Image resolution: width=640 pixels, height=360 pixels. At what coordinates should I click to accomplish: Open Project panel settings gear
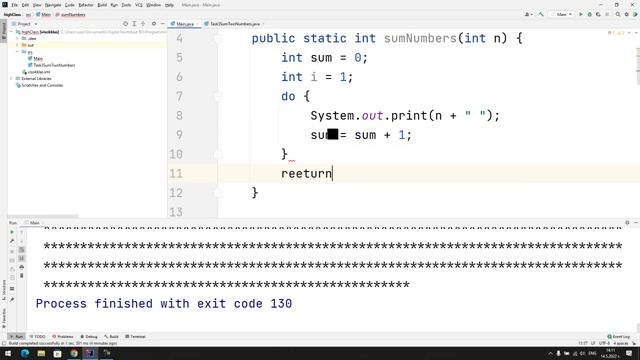pyautogui.click(x=154, y=24)
